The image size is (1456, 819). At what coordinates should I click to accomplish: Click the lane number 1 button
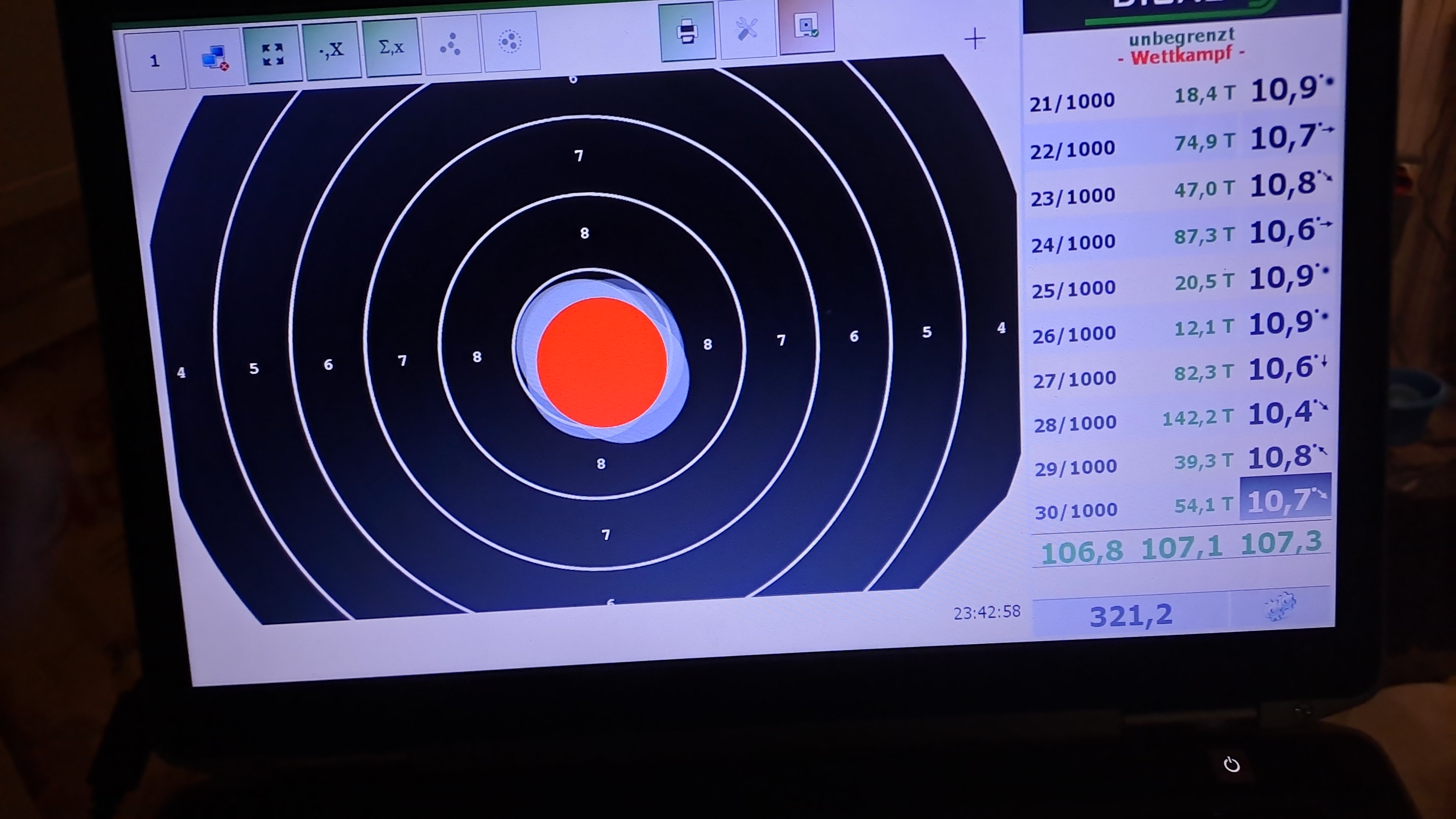(154, 61)
